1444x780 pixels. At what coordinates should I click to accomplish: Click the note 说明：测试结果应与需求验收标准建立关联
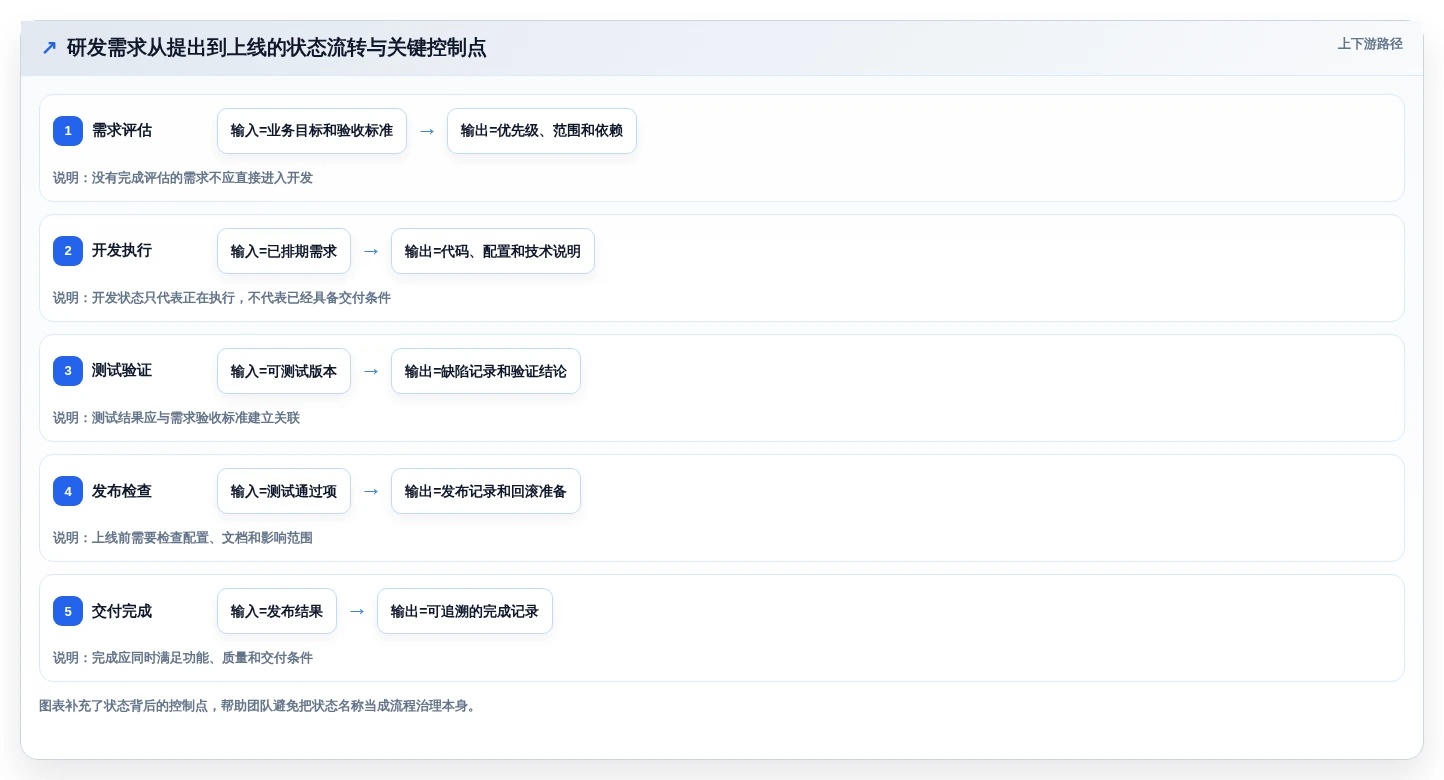click(x=176, y=418)
